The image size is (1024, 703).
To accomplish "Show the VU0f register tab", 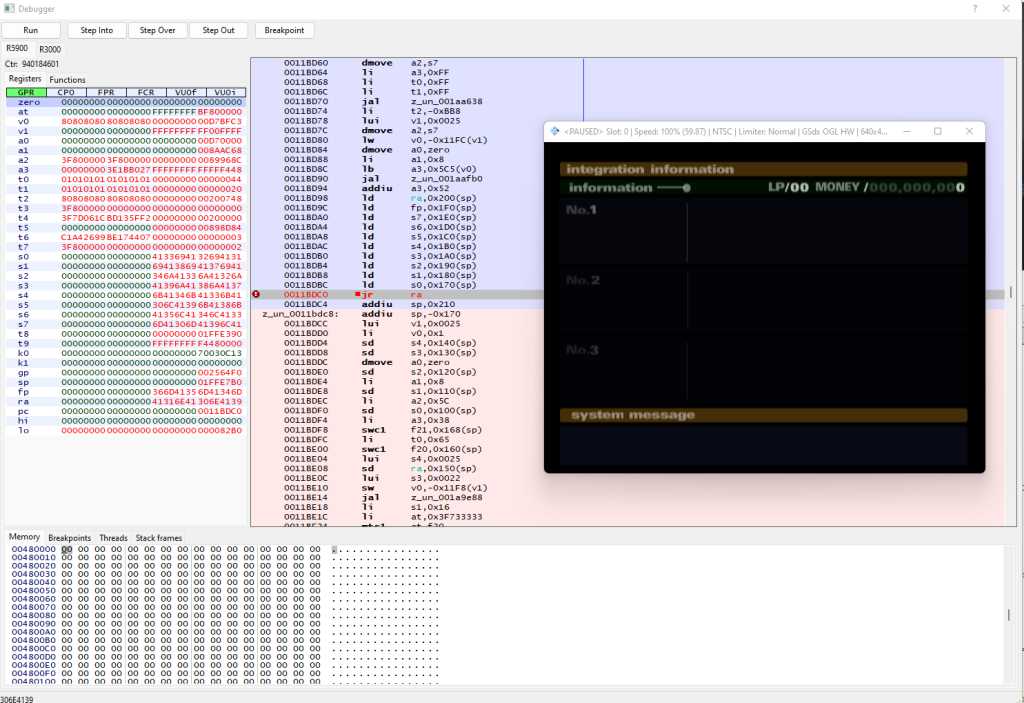I will point(185,92).
